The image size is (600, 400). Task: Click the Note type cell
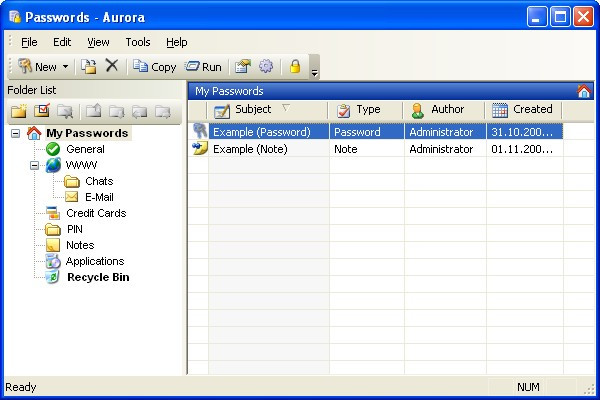pos(367,149)
